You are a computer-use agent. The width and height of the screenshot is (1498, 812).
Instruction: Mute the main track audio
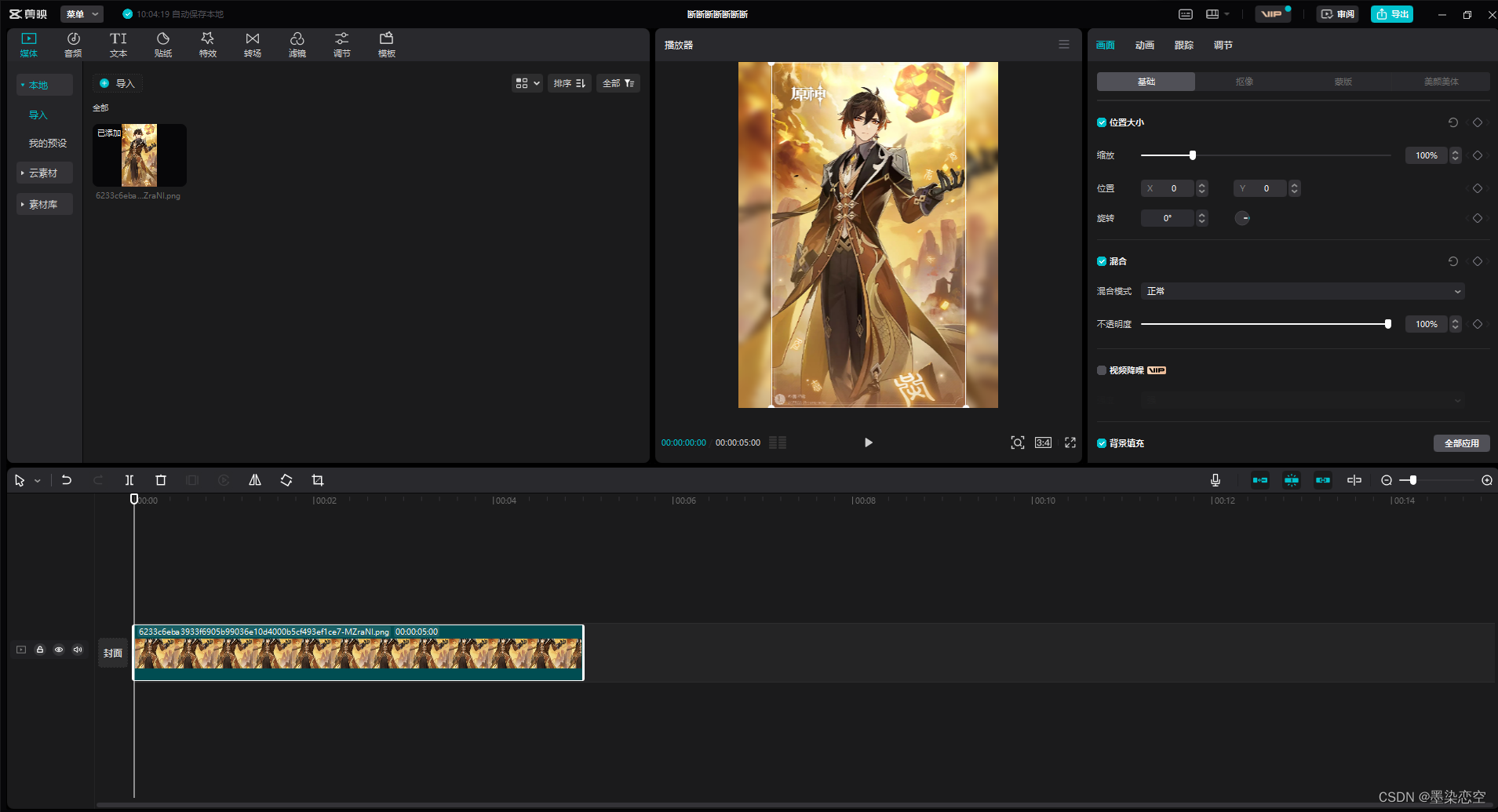click(x=78, y=650)
